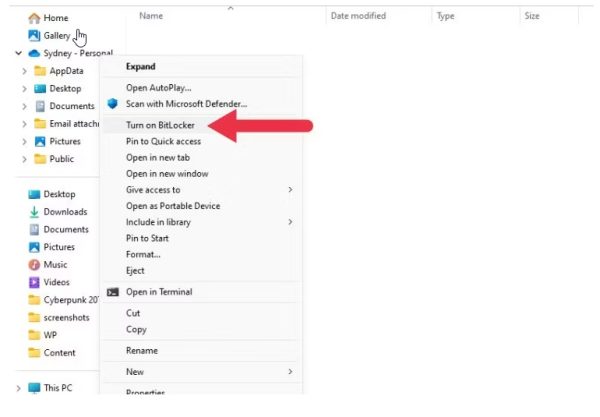This screenshot has height=417, width=600.
Task: Click the Music icon
Action: (34, 265)
